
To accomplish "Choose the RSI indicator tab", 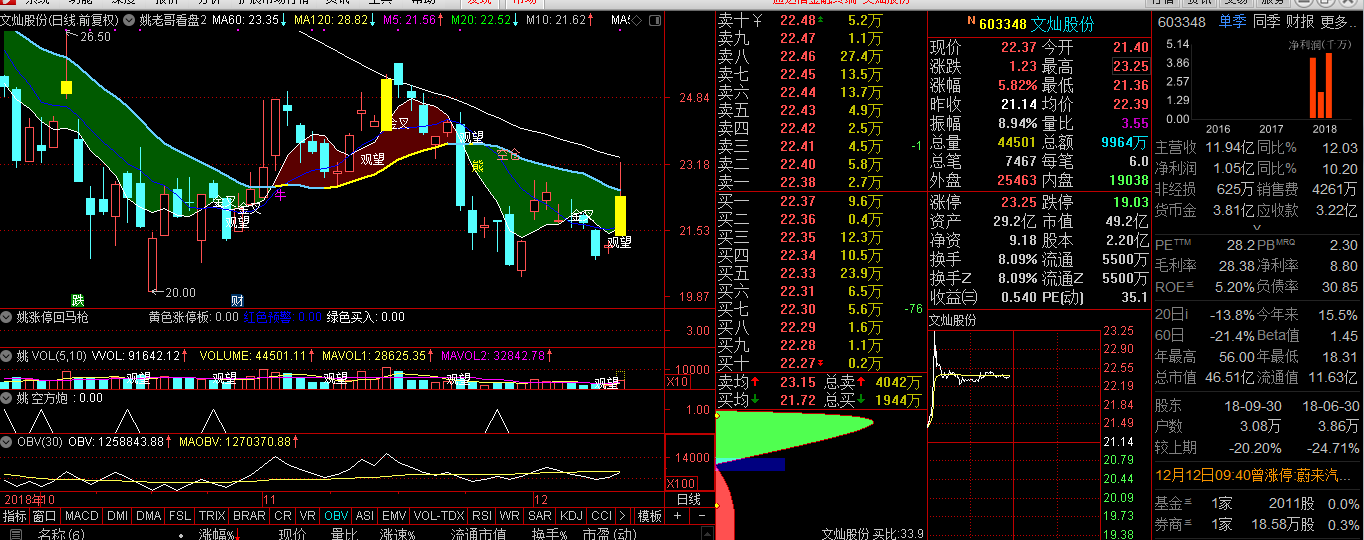I will (482, 516).
